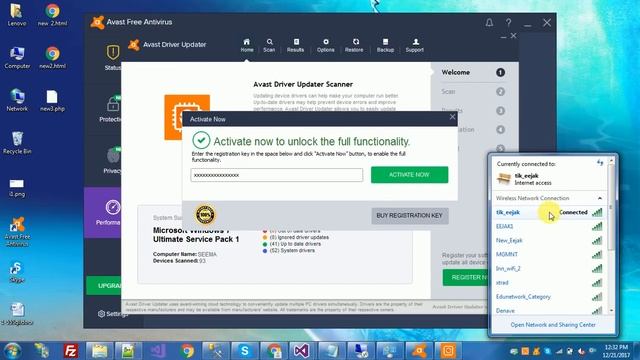
Task: Open the Backup tab in Driver Updater
Action: [385, 45]
